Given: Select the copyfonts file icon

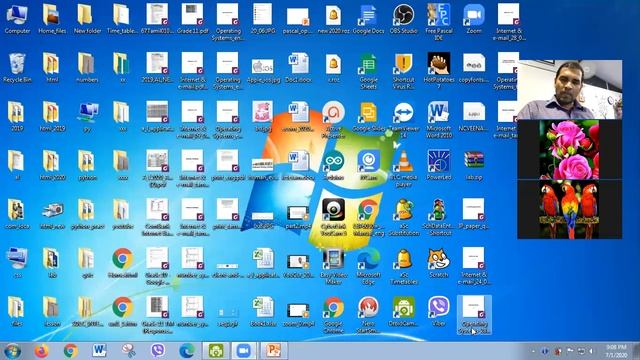Looking at the screenshot, I should point(474,67).
